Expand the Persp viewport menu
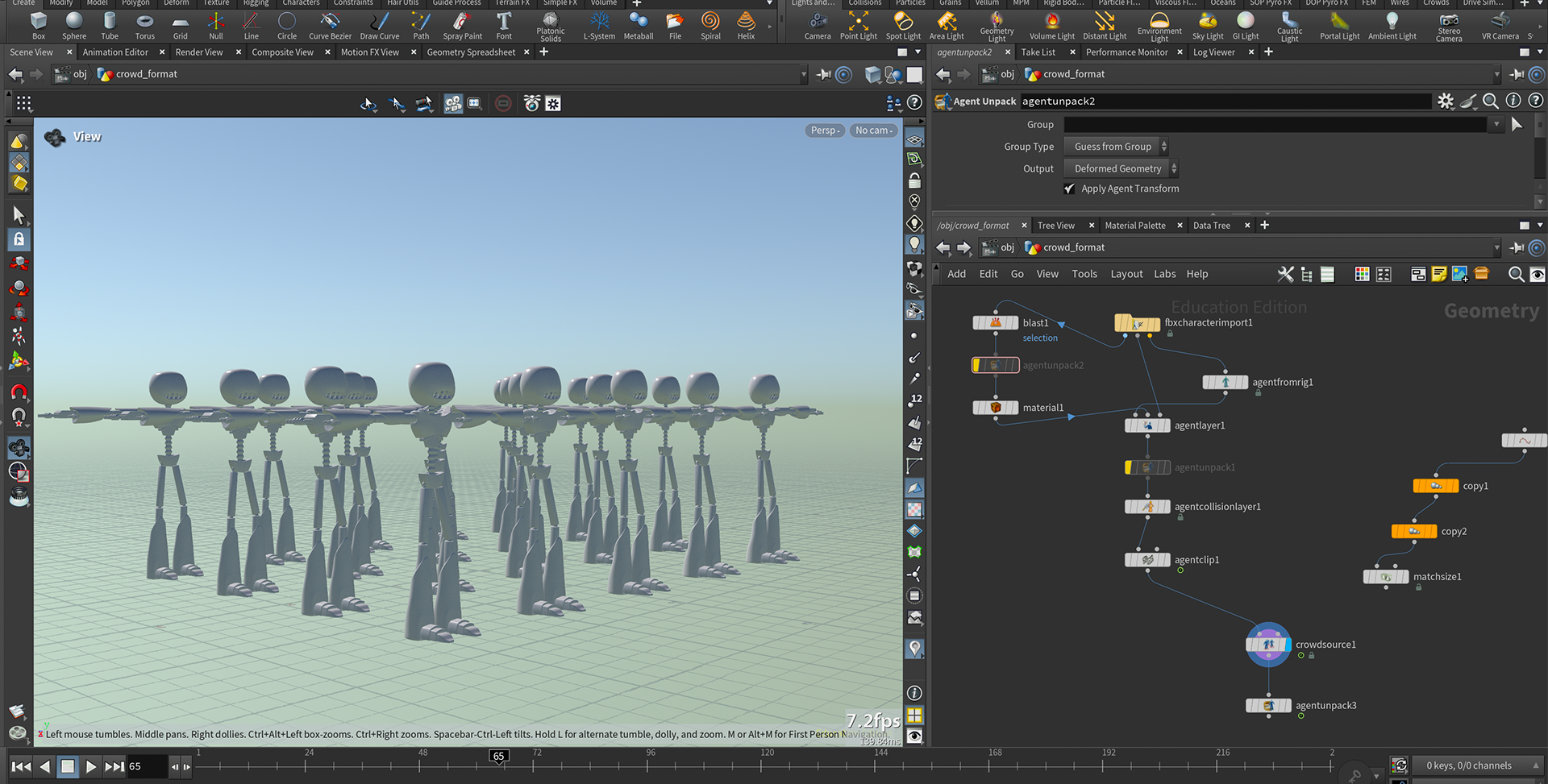The image size is (1548, 784). [825, 131]
